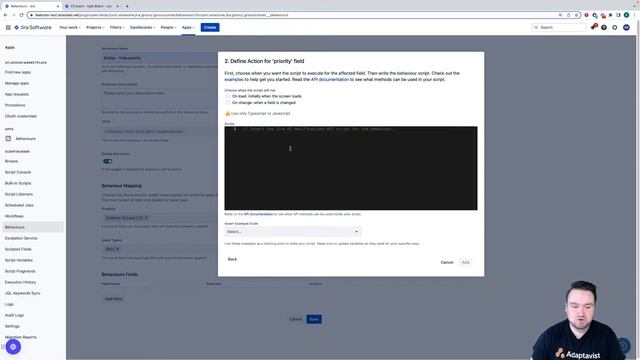
Task: Open Workflows in the sidebar
Action: tap(14, 216)
